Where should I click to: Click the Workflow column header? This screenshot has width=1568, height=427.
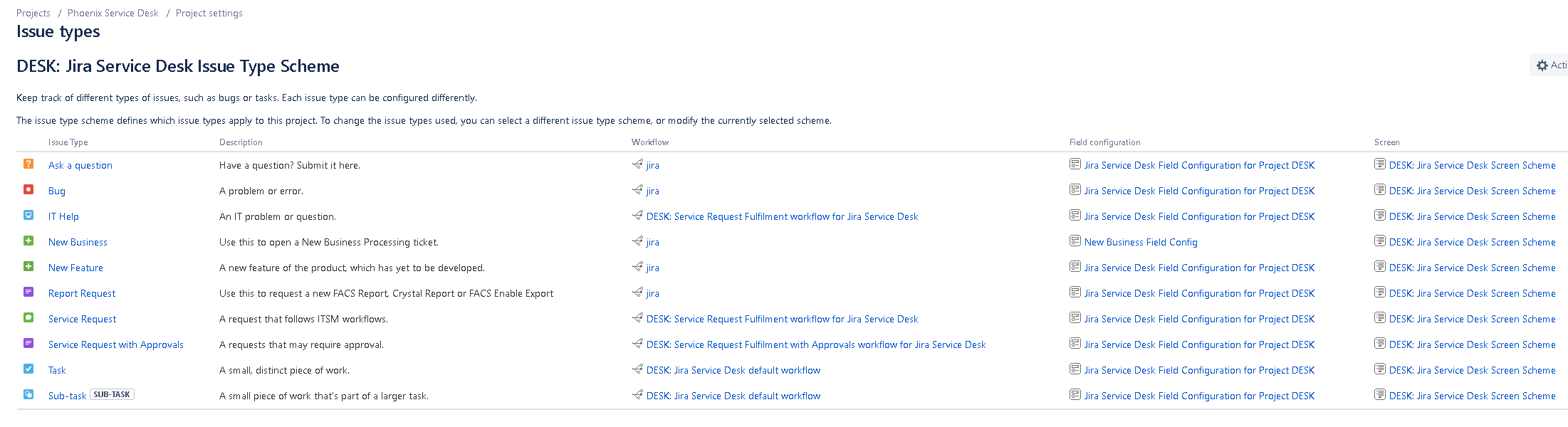[x=650, y=142]
